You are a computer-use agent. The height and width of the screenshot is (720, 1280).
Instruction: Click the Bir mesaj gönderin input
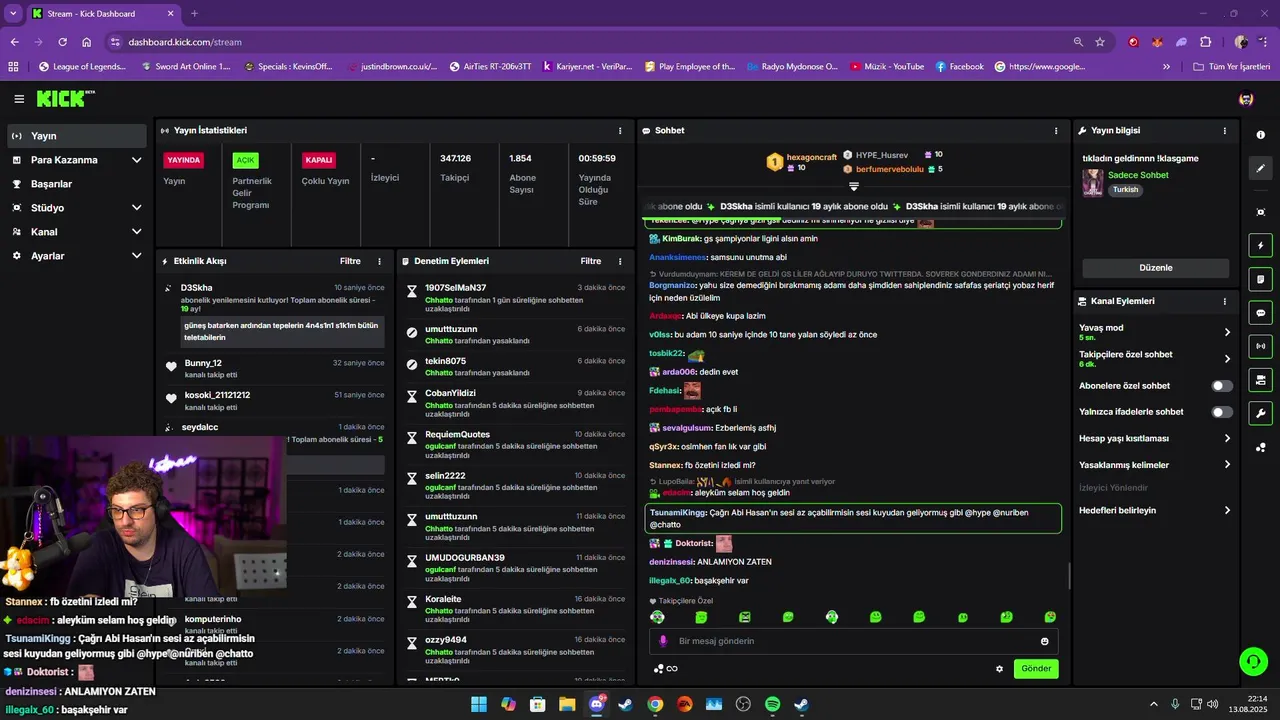click(854, 641)
